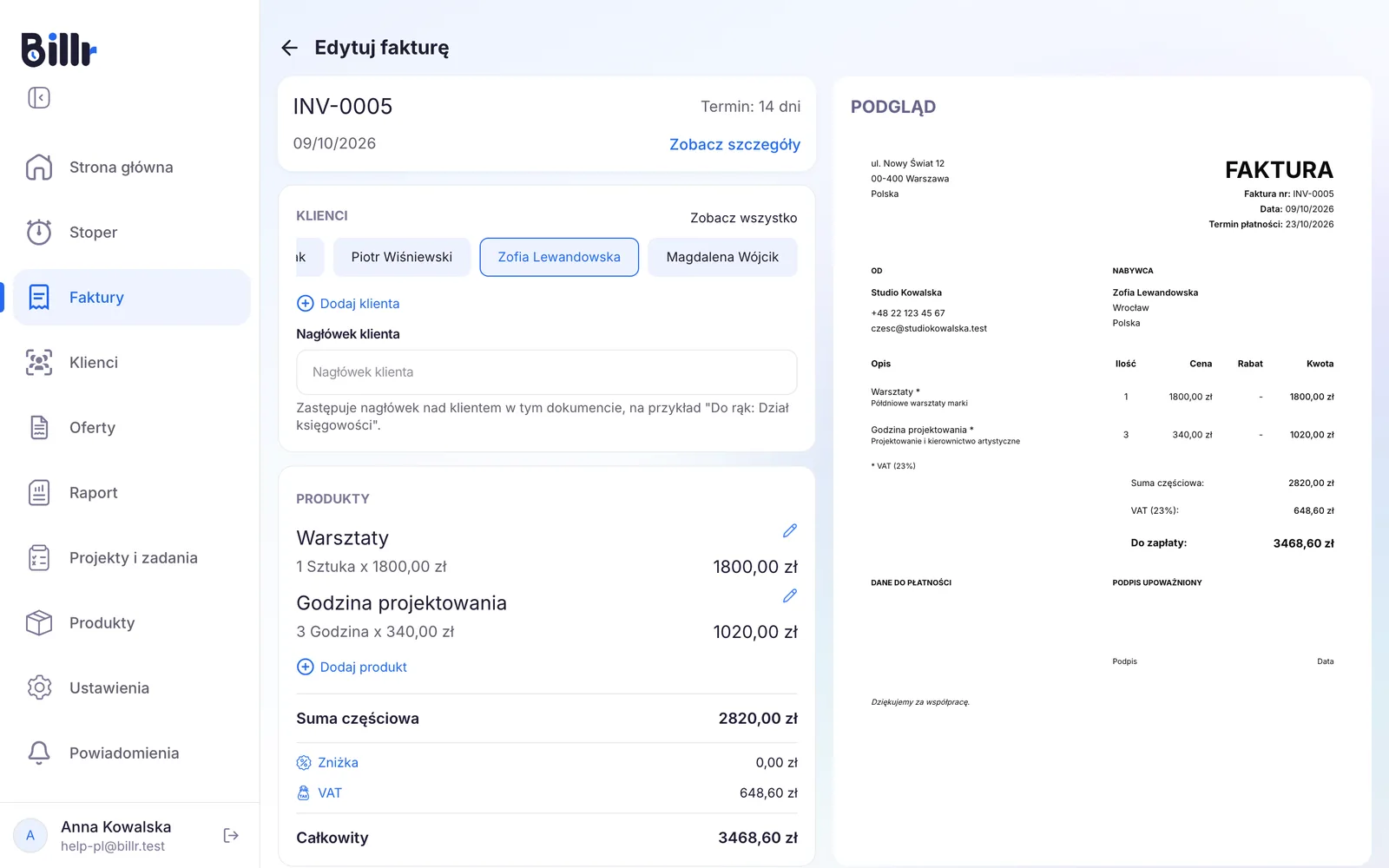Select client Magdalena Wójcik
Image resolution: width=1389 pixels, height=868 pixels.
(x=722, y=257)
